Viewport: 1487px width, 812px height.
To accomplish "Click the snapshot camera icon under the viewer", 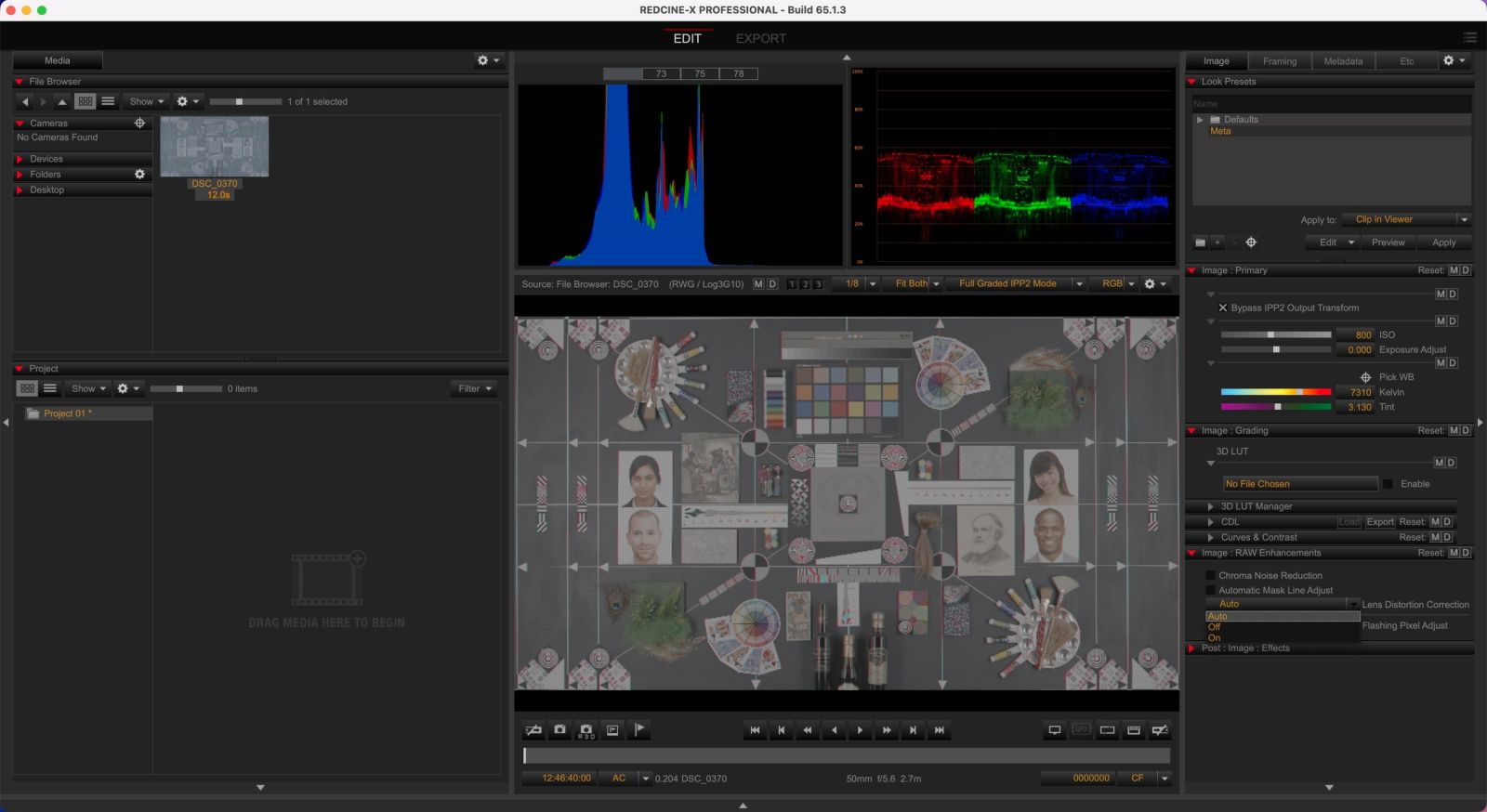I will click(559, 730).
